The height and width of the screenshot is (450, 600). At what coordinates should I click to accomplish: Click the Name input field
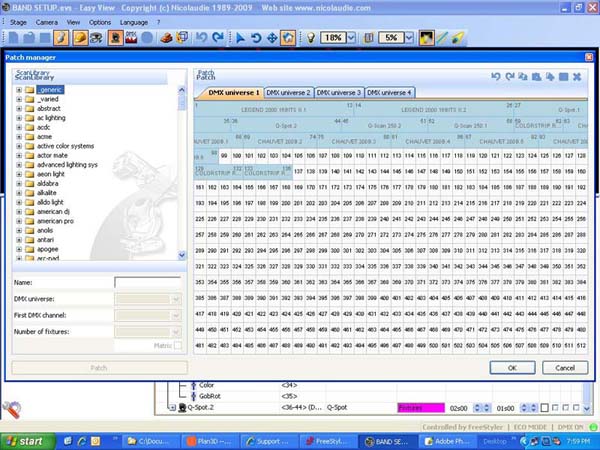tap(148, 283)
